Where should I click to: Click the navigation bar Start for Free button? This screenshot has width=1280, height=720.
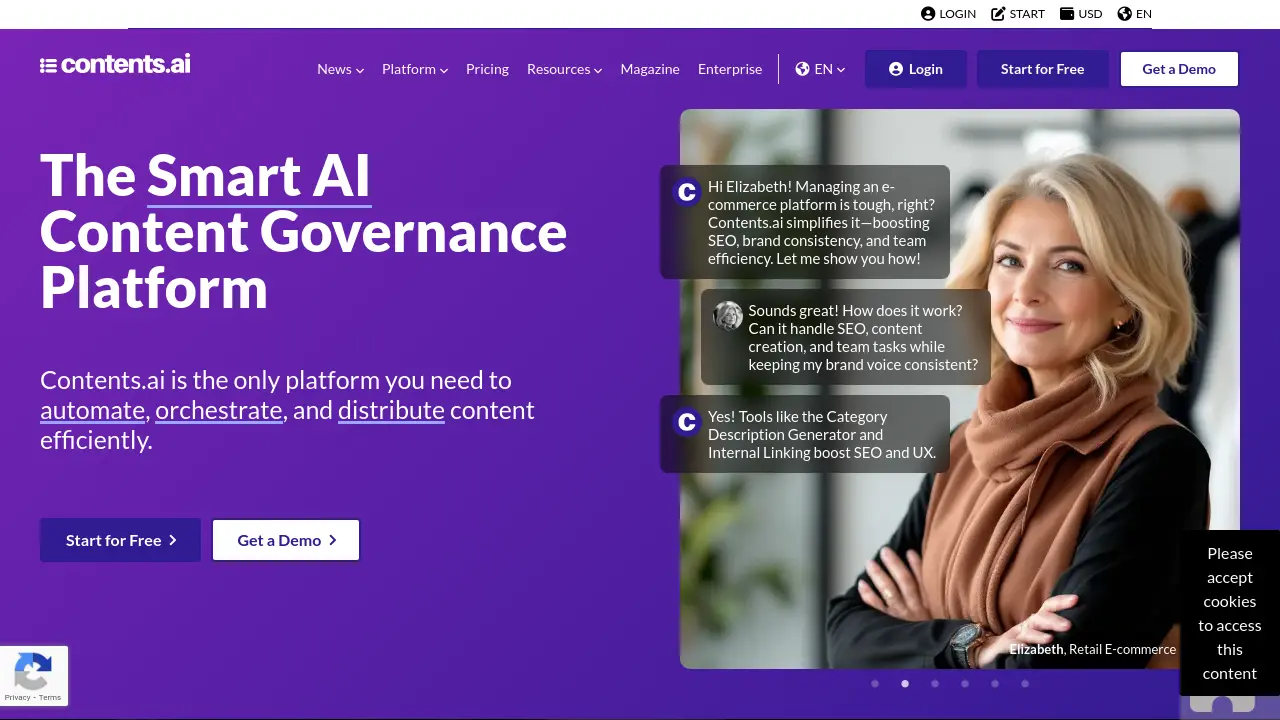[x=1043, y=69]
